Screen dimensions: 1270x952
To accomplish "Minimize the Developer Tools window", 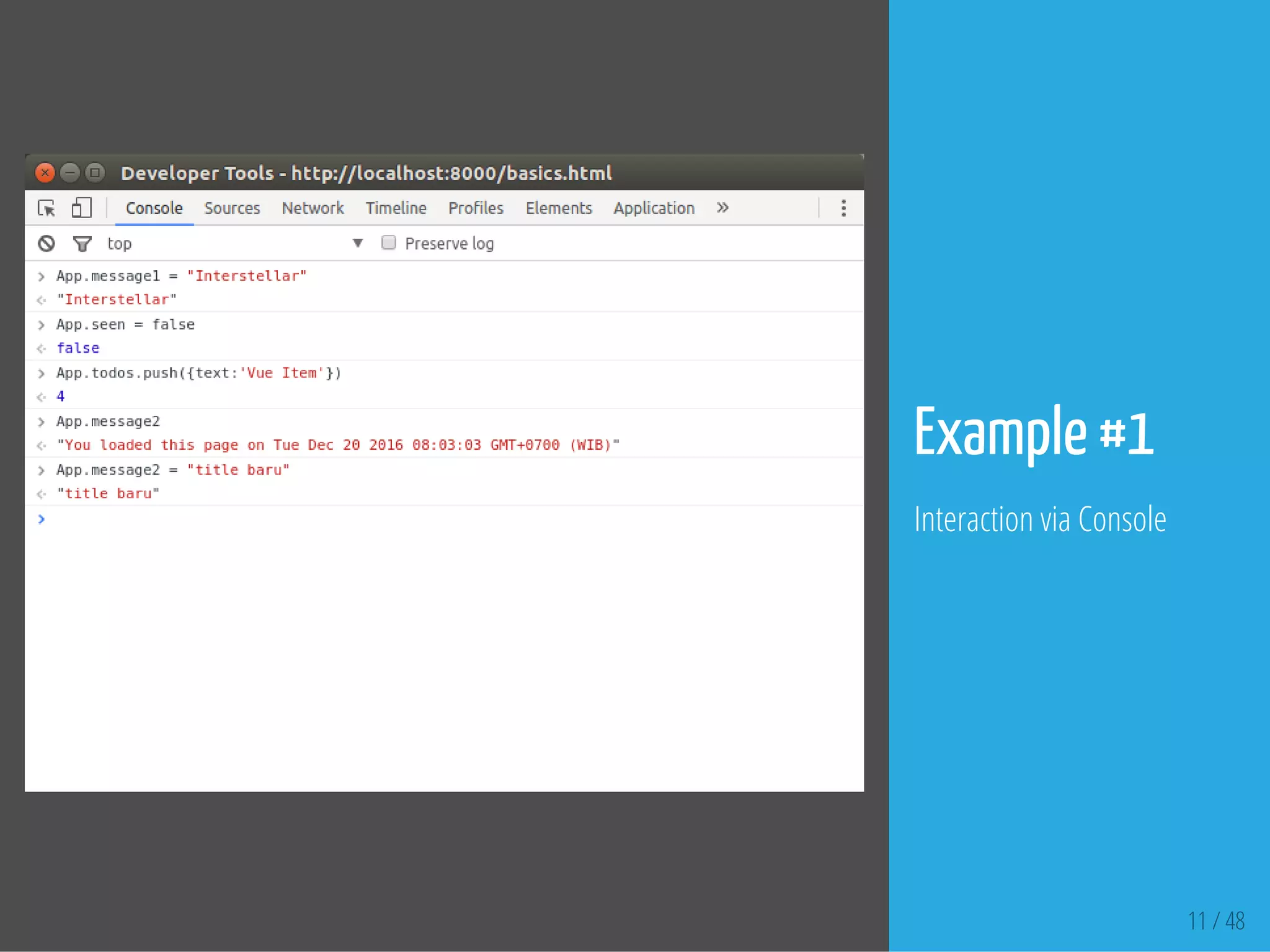I will tap(70, 173).
